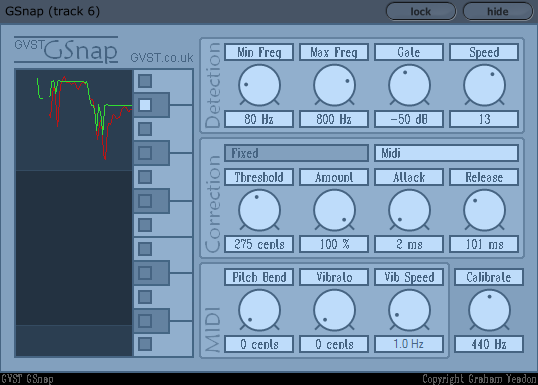The height and width of the screenshot is (385, 538).
Task: Adjust the Gate knob
Action: [x=409, y=85]
